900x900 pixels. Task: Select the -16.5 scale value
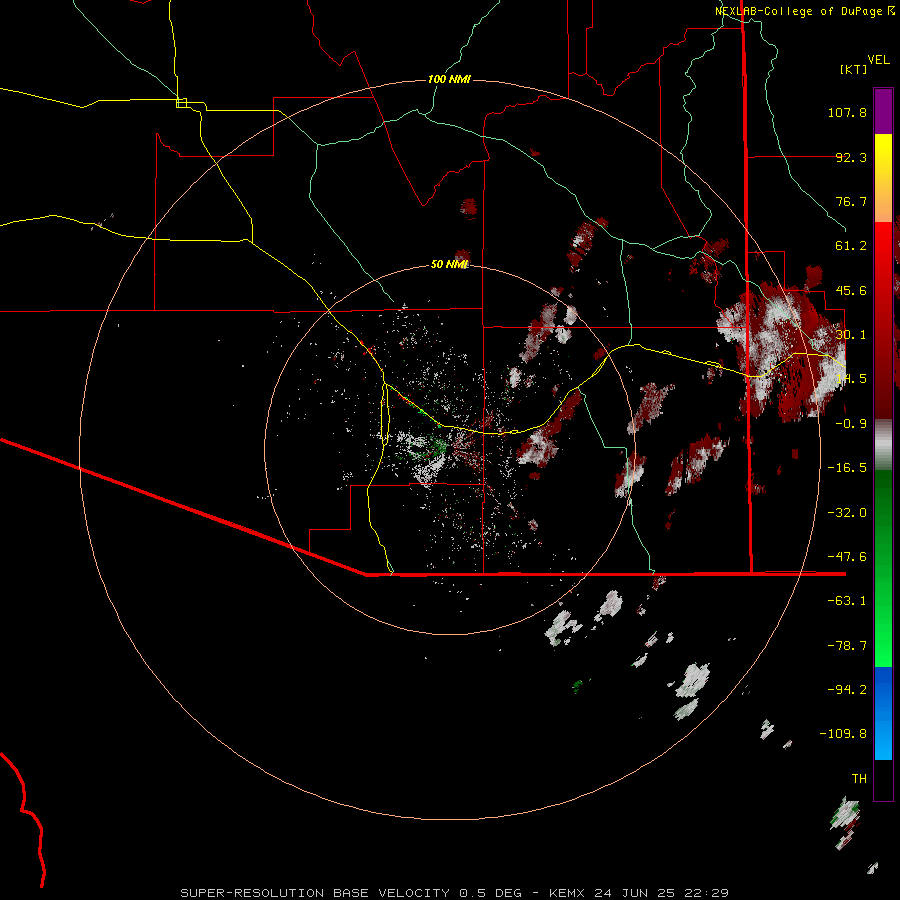847,468
